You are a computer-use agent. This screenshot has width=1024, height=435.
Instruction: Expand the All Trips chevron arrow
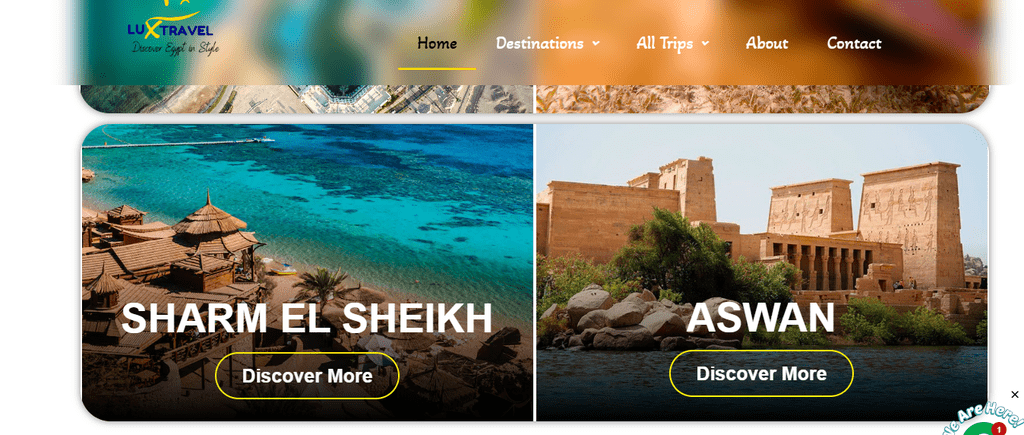point(705,44)
